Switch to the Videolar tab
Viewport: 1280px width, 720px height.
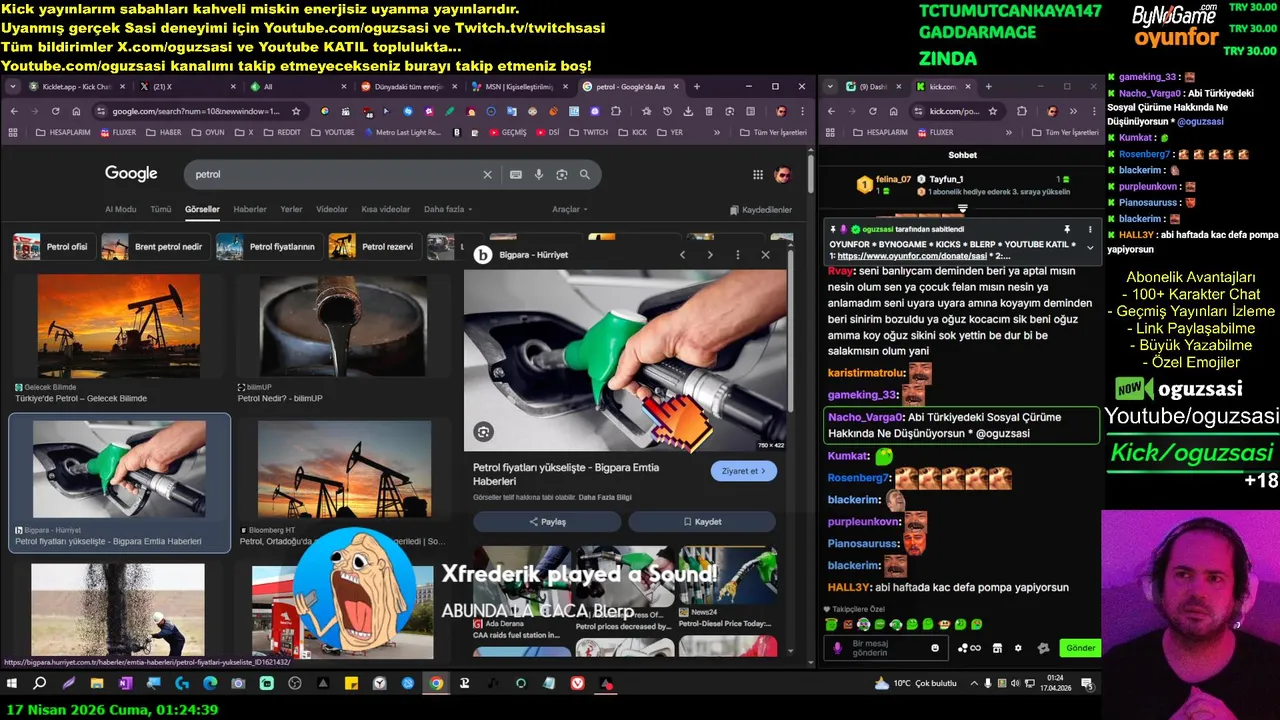tap(332, 209)
